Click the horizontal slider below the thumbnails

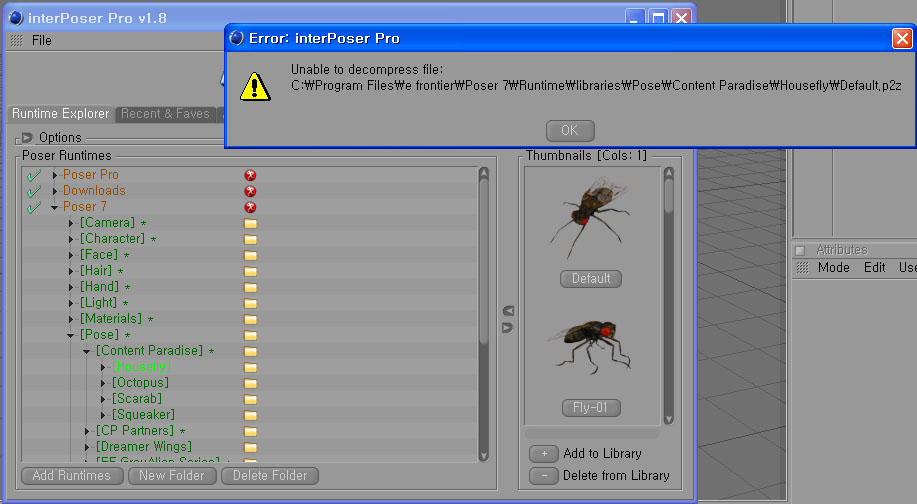click(x=592, y=434)
